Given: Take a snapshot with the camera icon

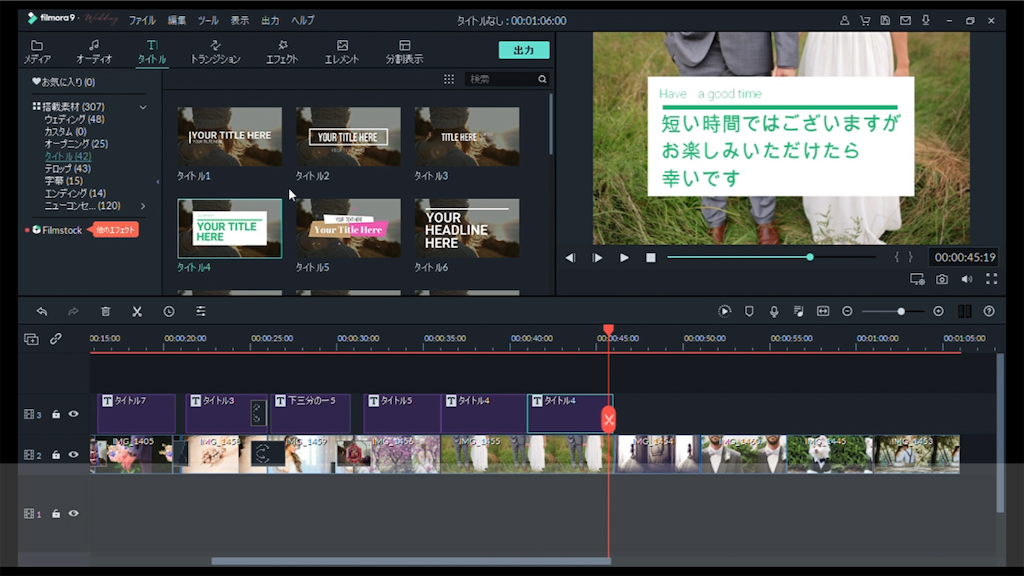Looking at the screenshot, I should [942, 279].
